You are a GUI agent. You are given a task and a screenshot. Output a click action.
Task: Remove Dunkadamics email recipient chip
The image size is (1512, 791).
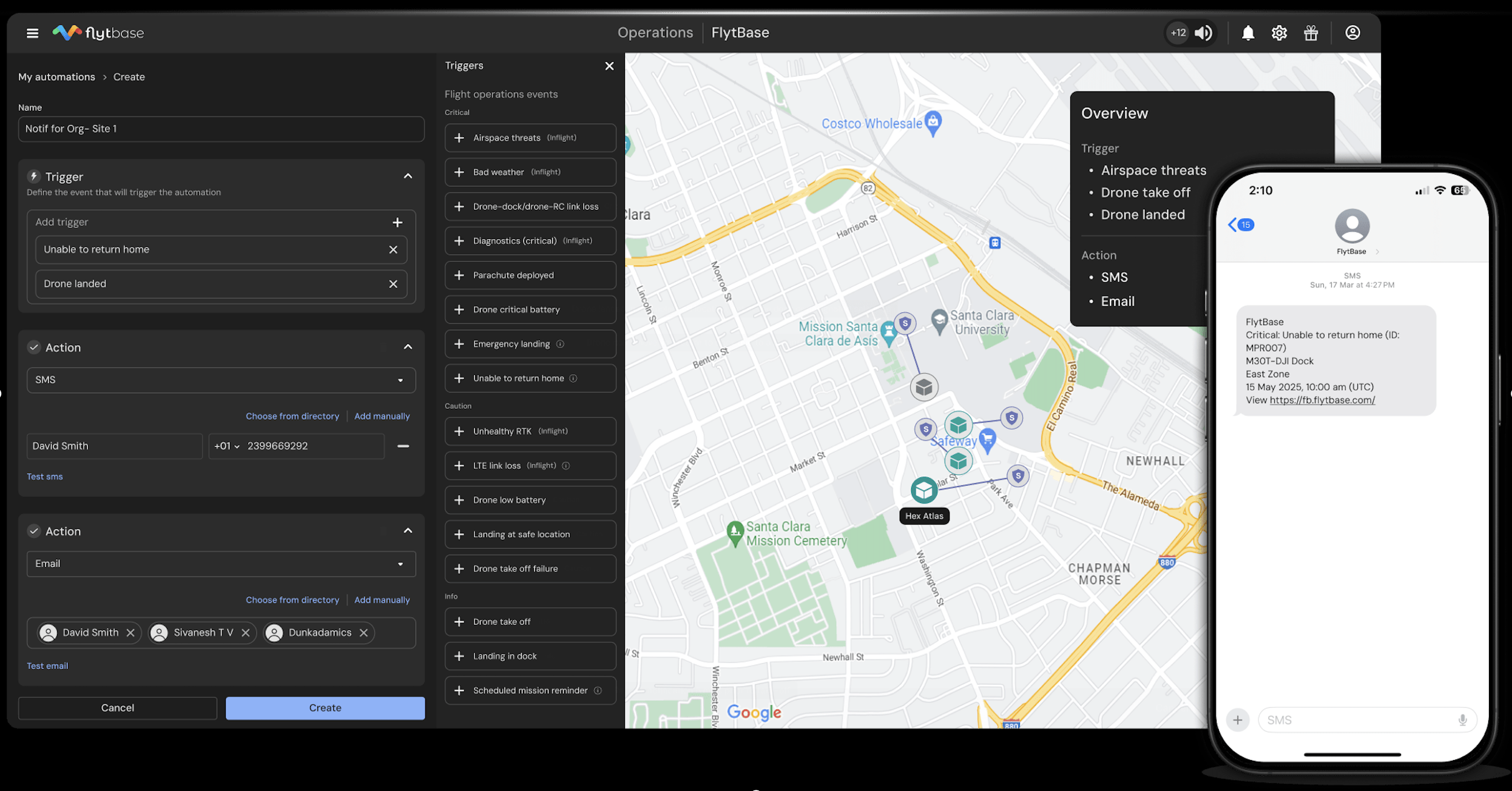[363, 632]
